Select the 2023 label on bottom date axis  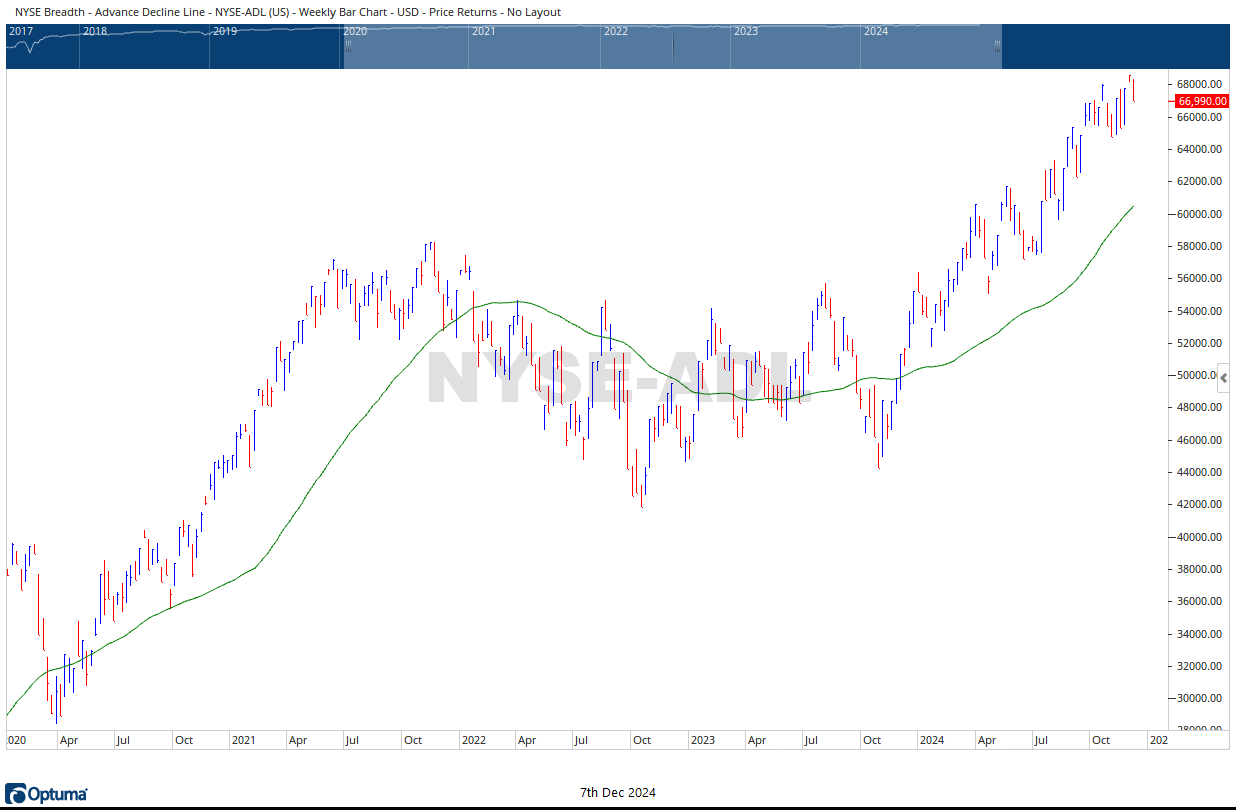702,741
